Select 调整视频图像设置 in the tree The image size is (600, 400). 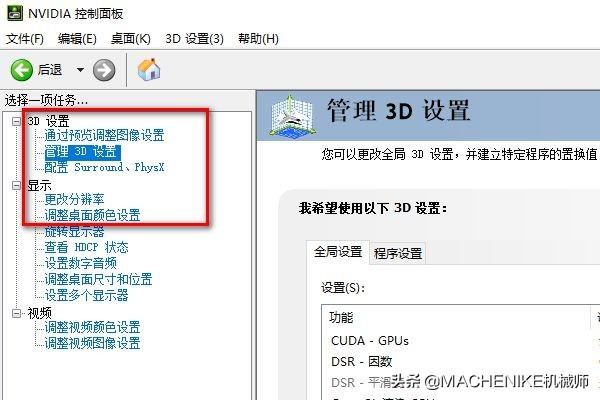click(92, 343)
